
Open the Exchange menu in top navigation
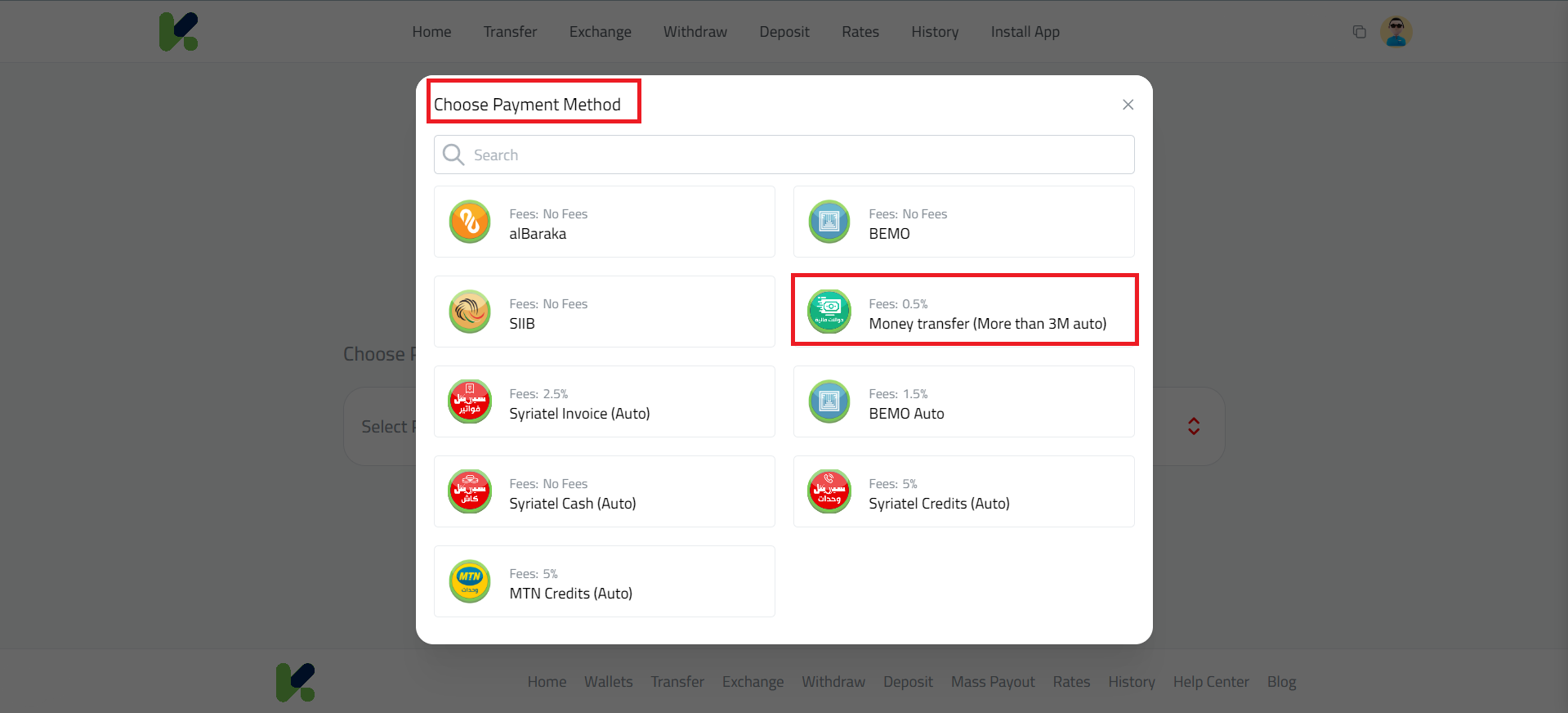[x=601, y=32]
